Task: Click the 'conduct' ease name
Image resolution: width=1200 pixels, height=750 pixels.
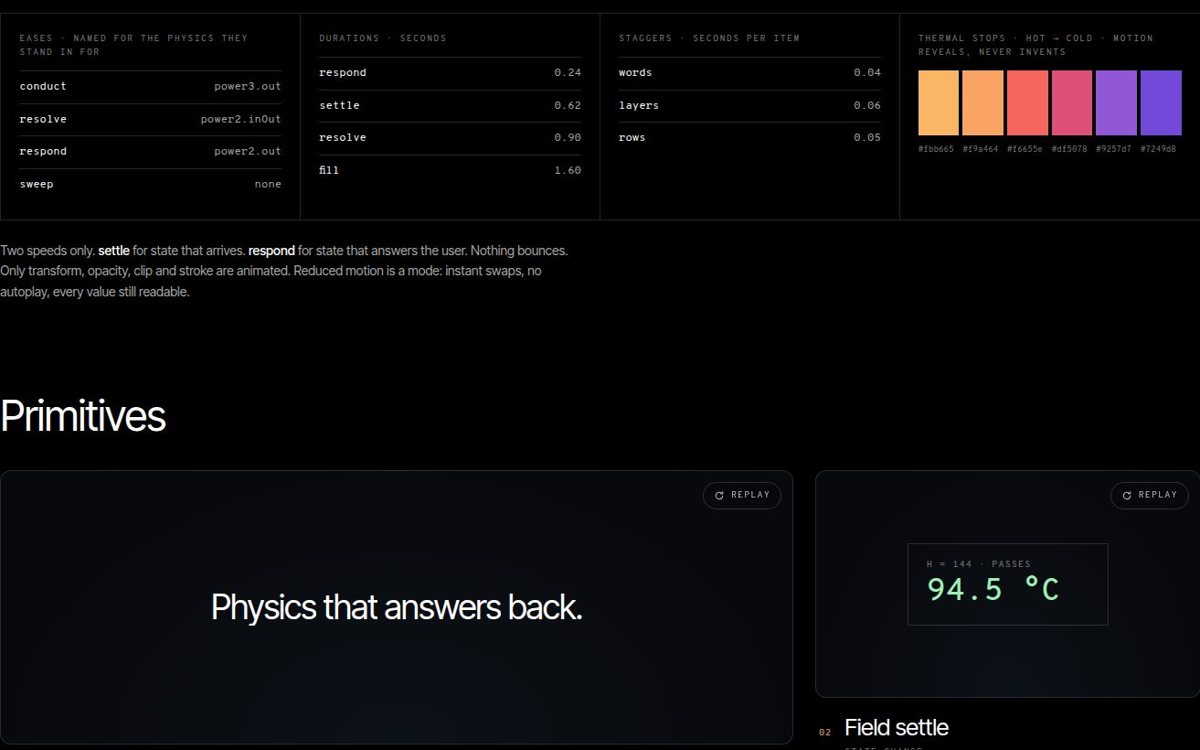Action: pos(43,86)
